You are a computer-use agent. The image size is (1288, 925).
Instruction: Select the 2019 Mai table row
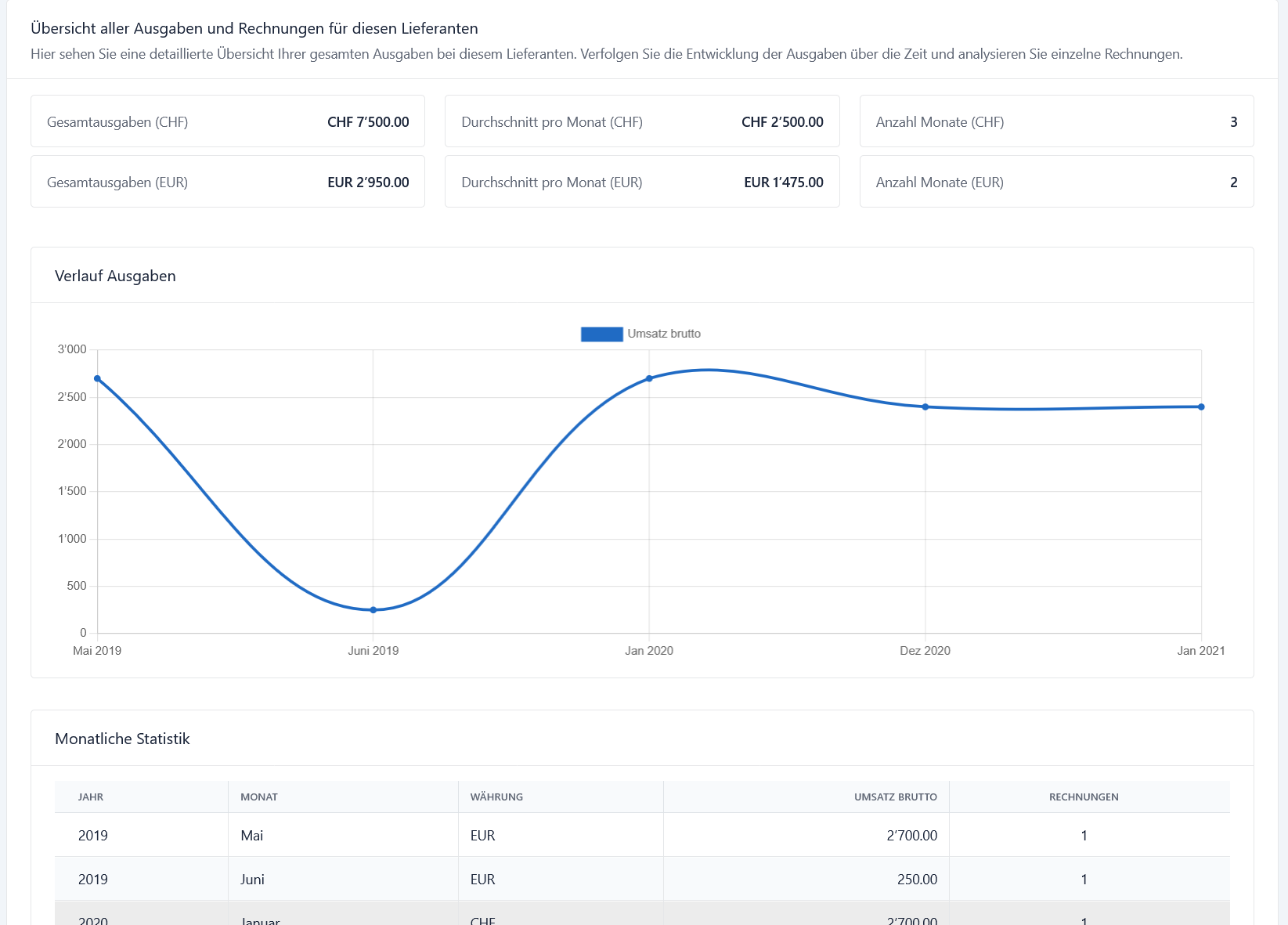[x=642, y=836]
